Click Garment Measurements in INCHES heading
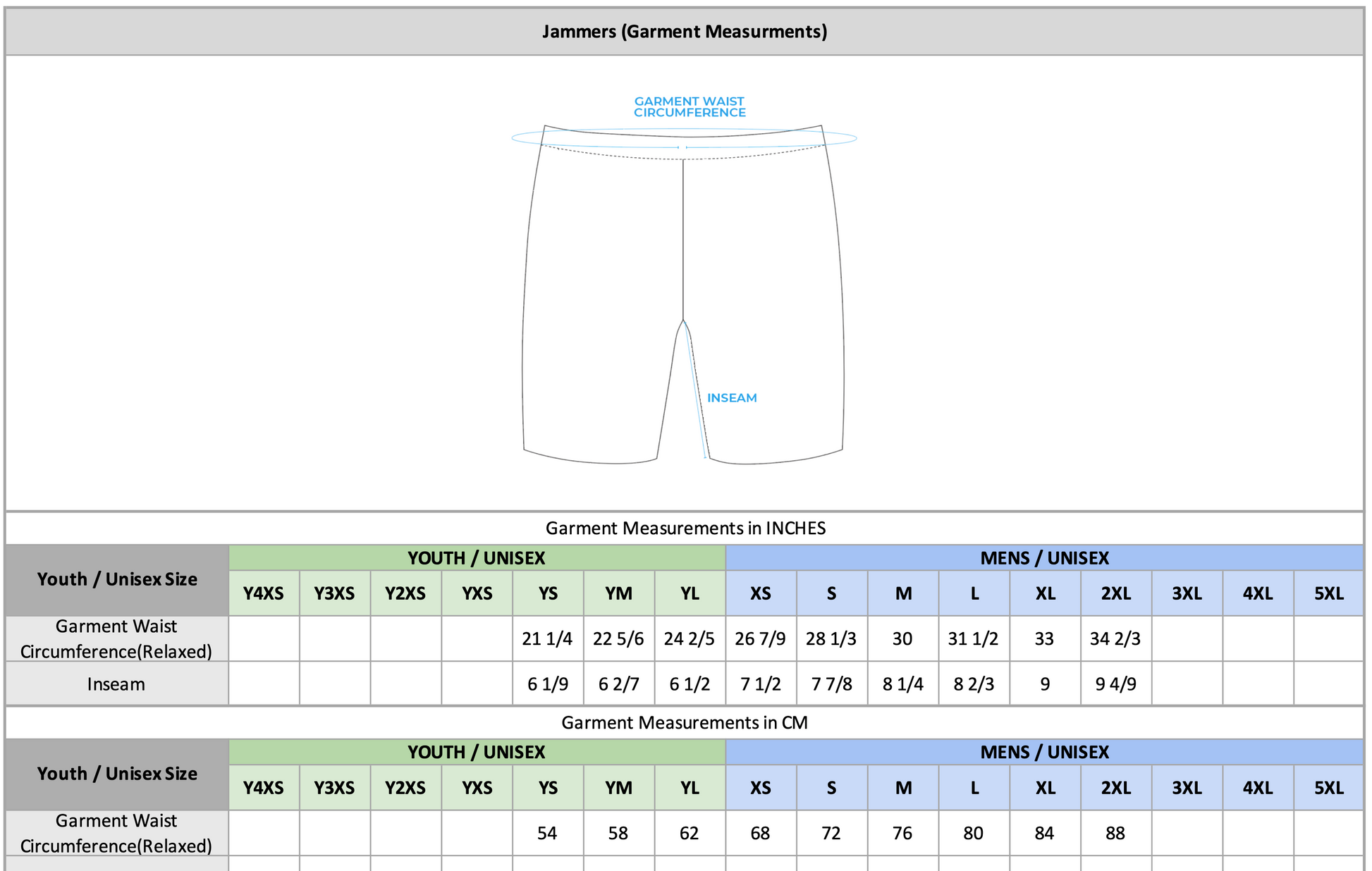The height and width of the screenshot is (871, 1372). (685, 529)
